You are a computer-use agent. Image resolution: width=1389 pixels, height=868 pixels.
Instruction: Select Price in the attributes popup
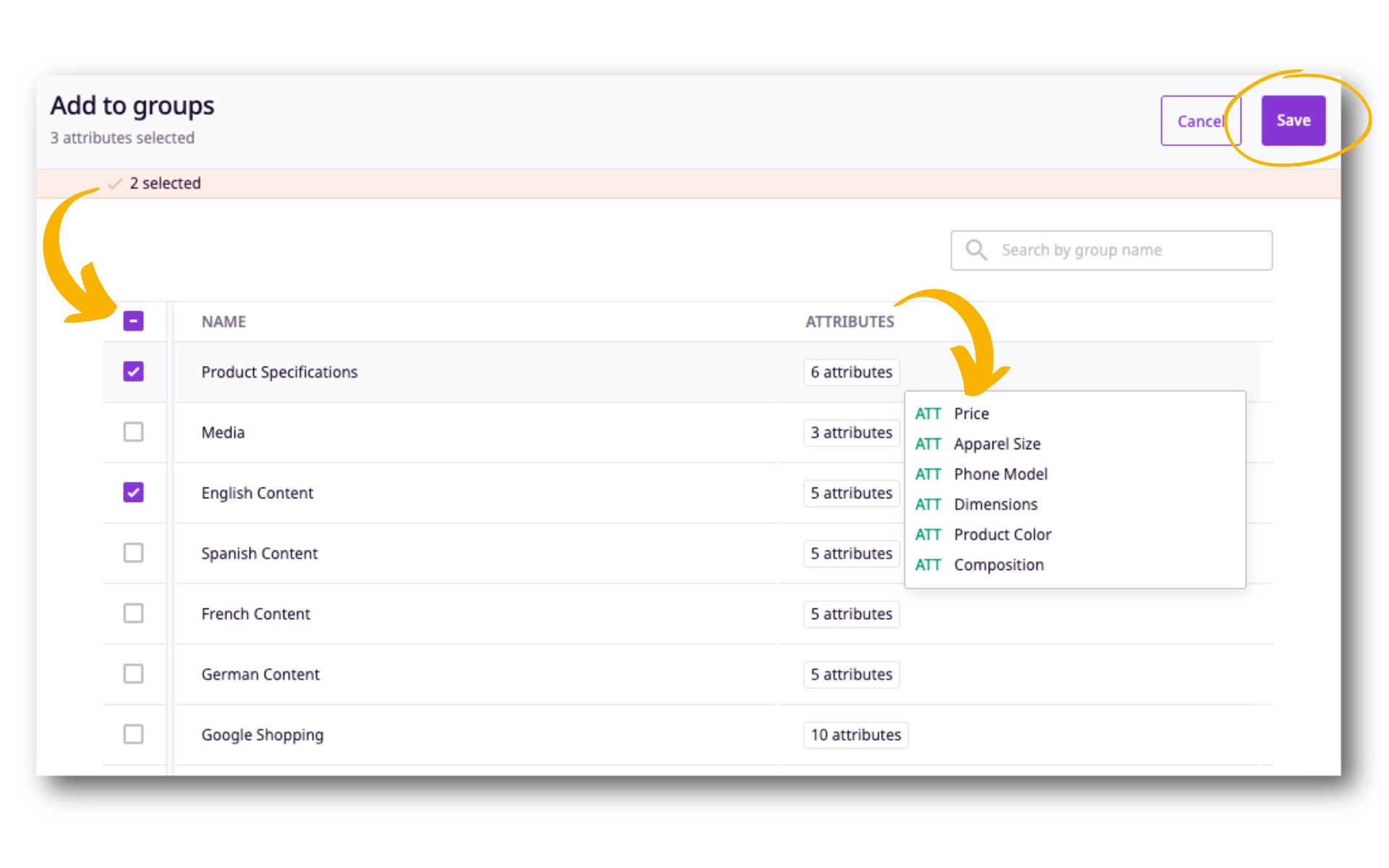click(x=971, y=414)
